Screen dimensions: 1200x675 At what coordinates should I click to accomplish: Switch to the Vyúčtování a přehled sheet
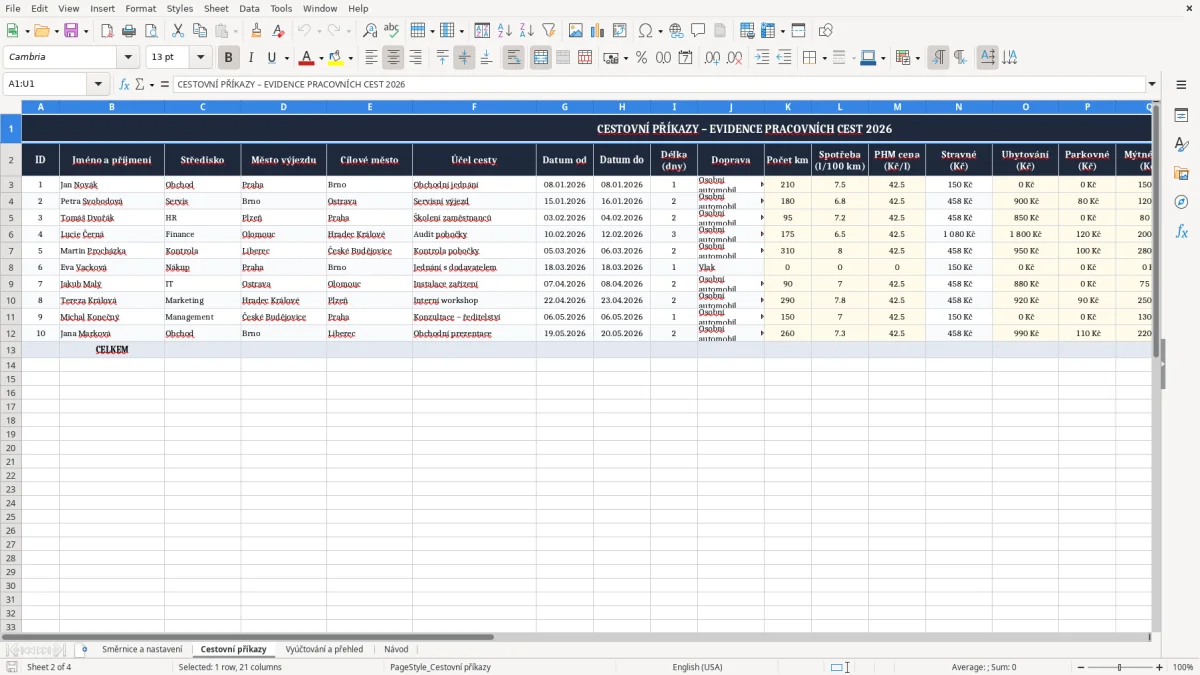pyautogui.click(x=324, y=649)
